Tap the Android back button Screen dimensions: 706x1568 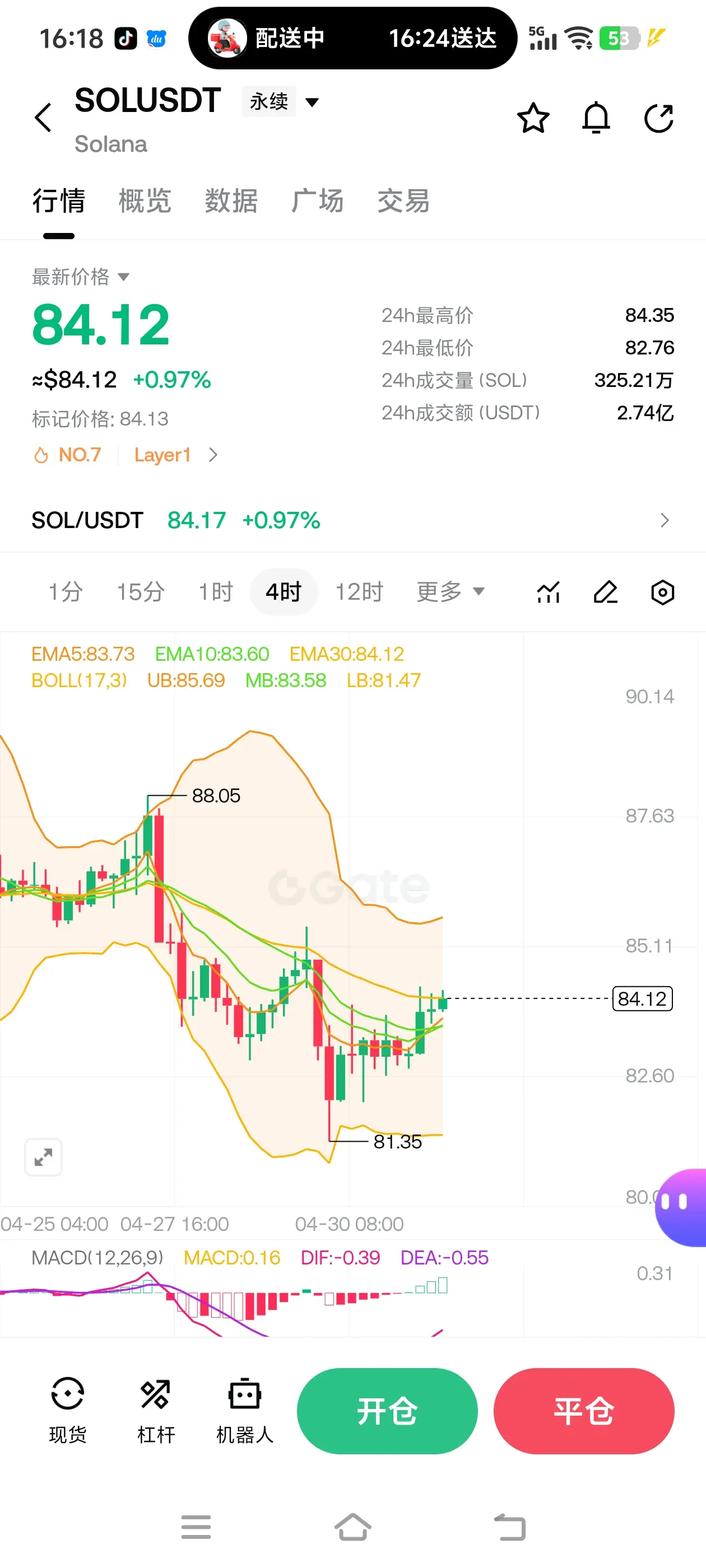510,1527
